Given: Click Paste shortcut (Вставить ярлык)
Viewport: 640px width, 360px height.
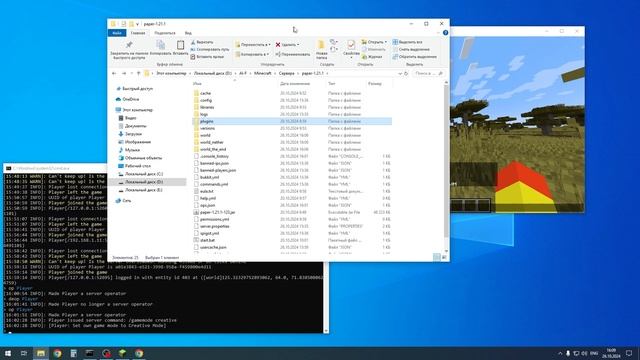Looking at the screenshot, I should point(207,57).
